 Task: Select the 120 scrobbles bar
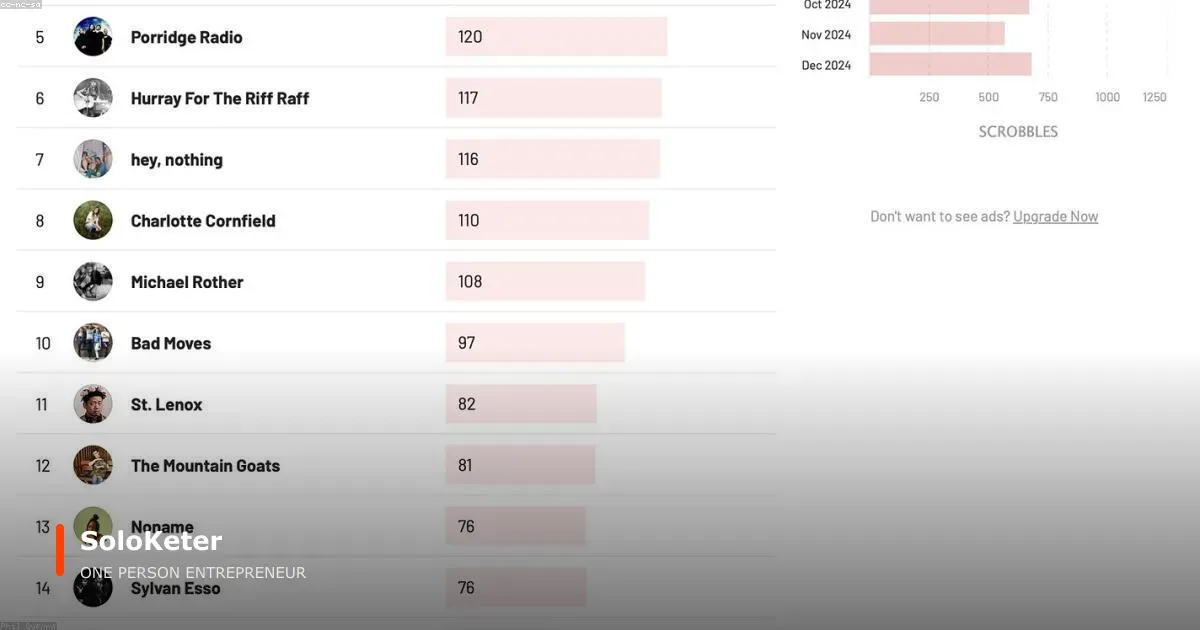pos(556,37)
